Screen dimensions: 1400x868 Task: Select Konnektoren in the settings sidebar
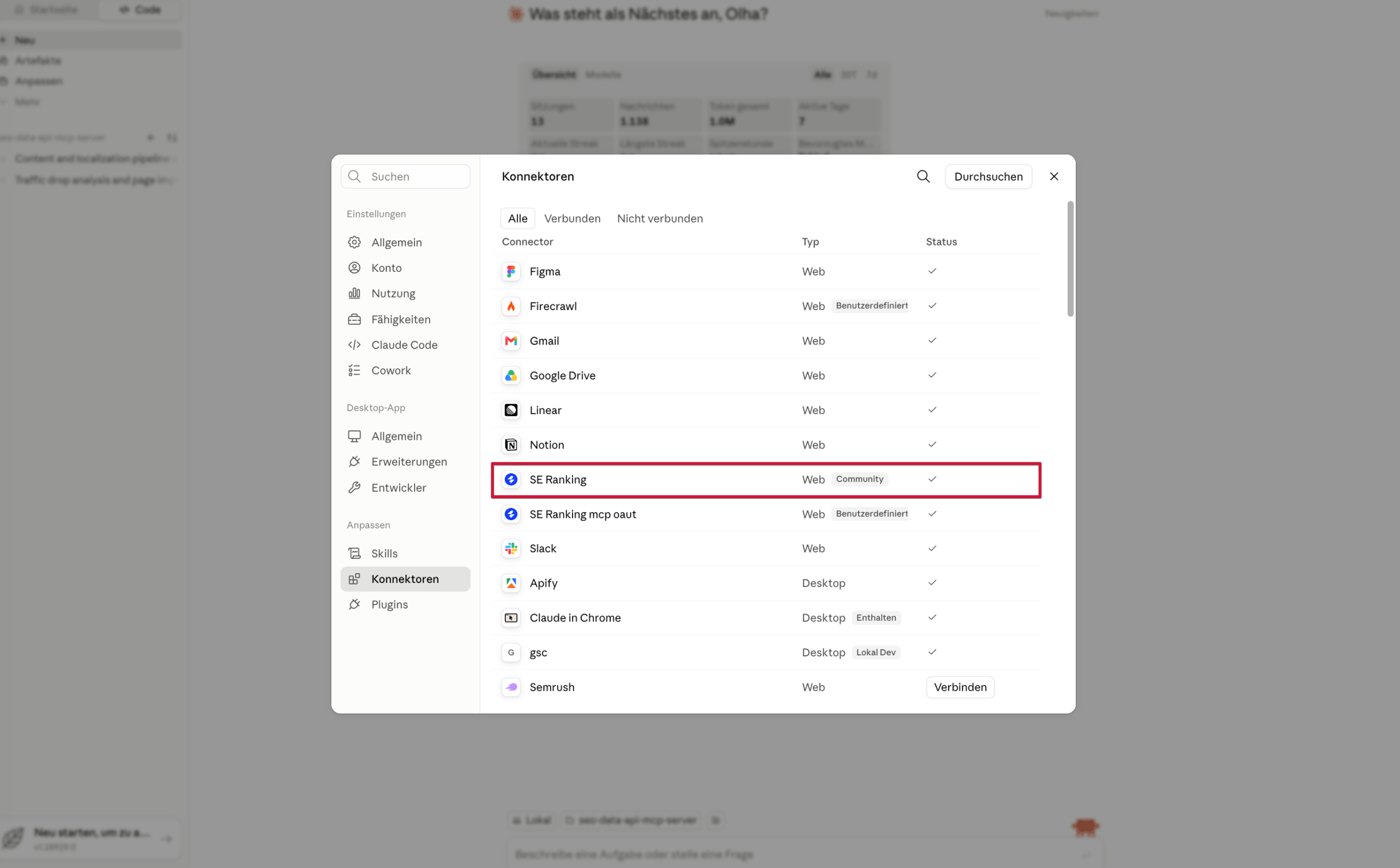[405, 579]
